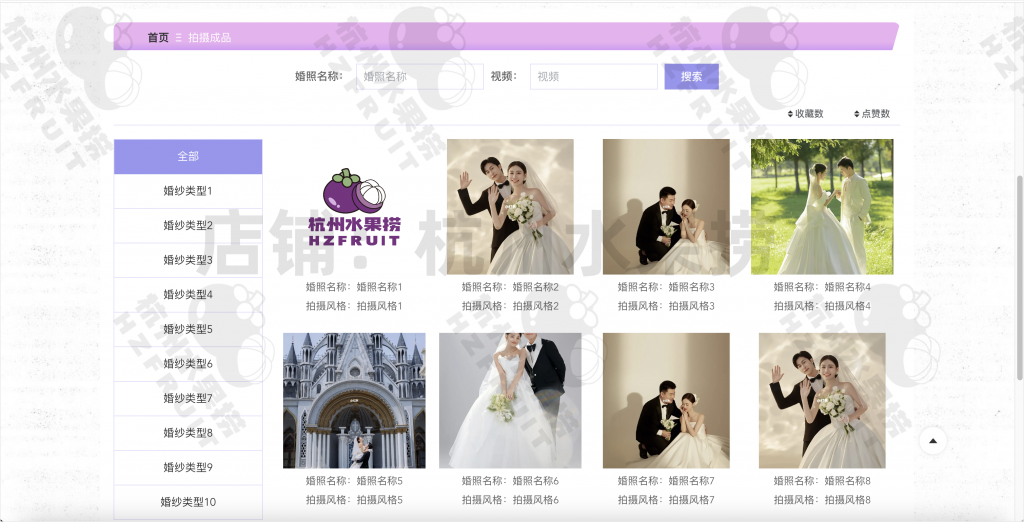Select 婚纱类型1 category

[x=188, y=191]
